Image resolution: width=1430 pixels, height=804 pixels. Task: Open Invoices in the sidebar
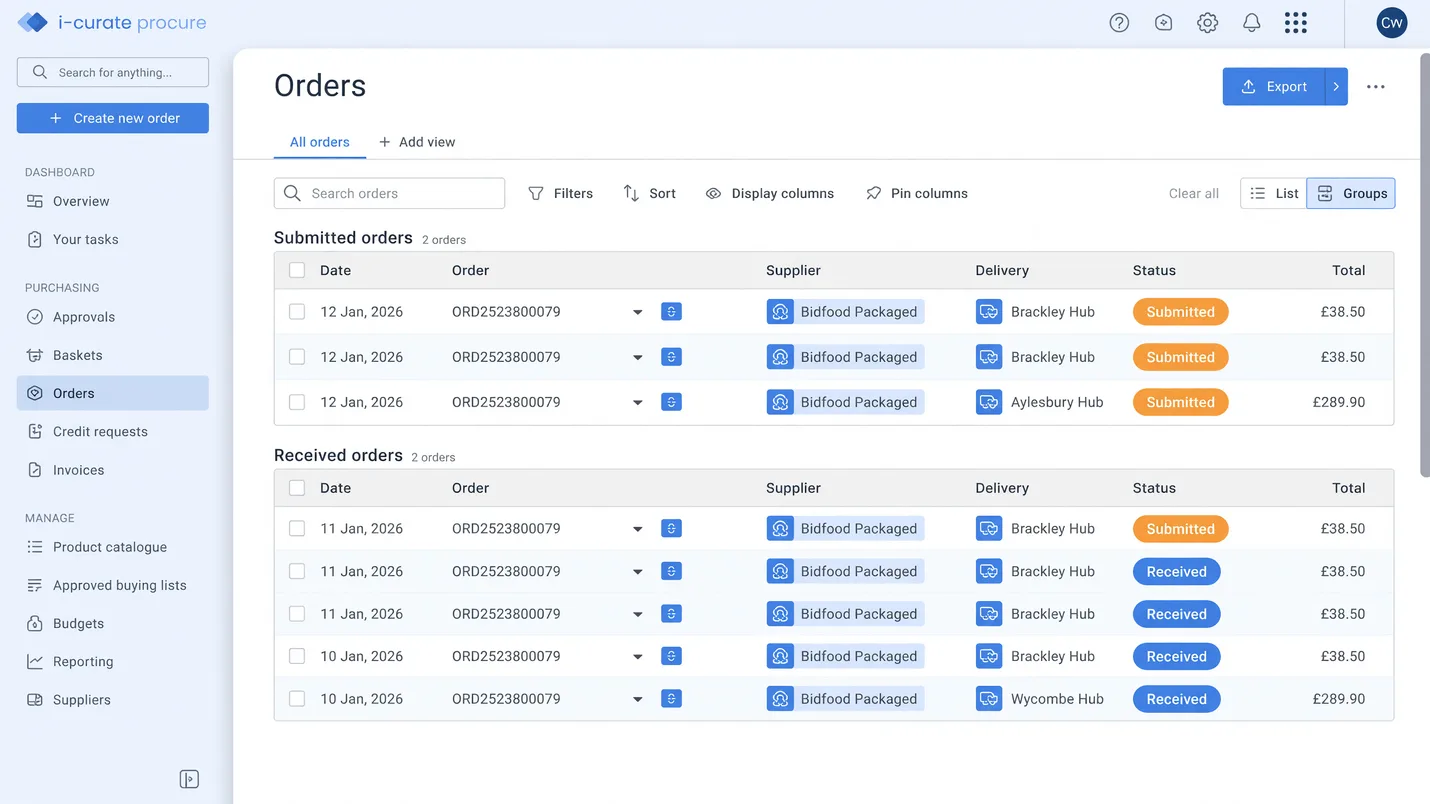tap(112, 470)
